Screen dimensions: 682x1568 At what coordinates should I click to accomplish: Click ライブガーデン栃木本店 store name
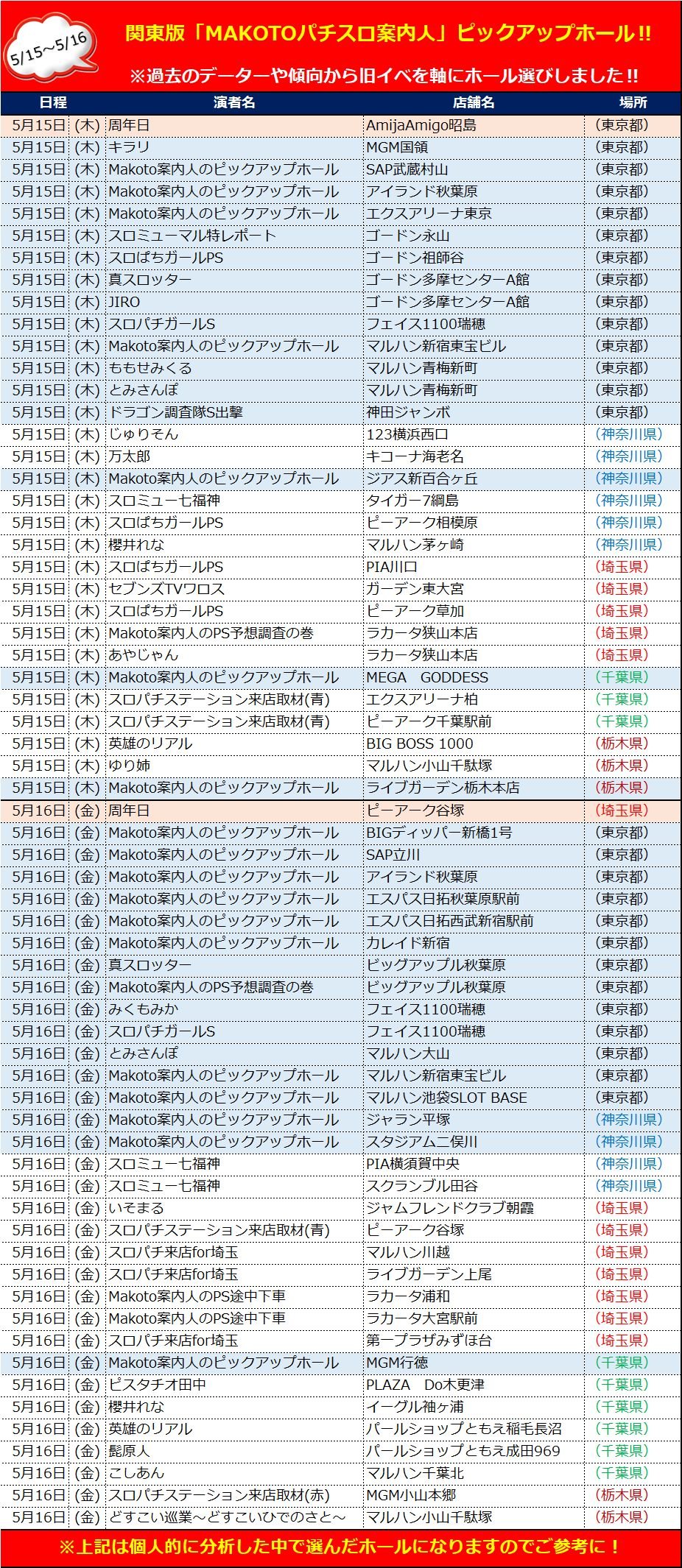[x=443, y=788]
